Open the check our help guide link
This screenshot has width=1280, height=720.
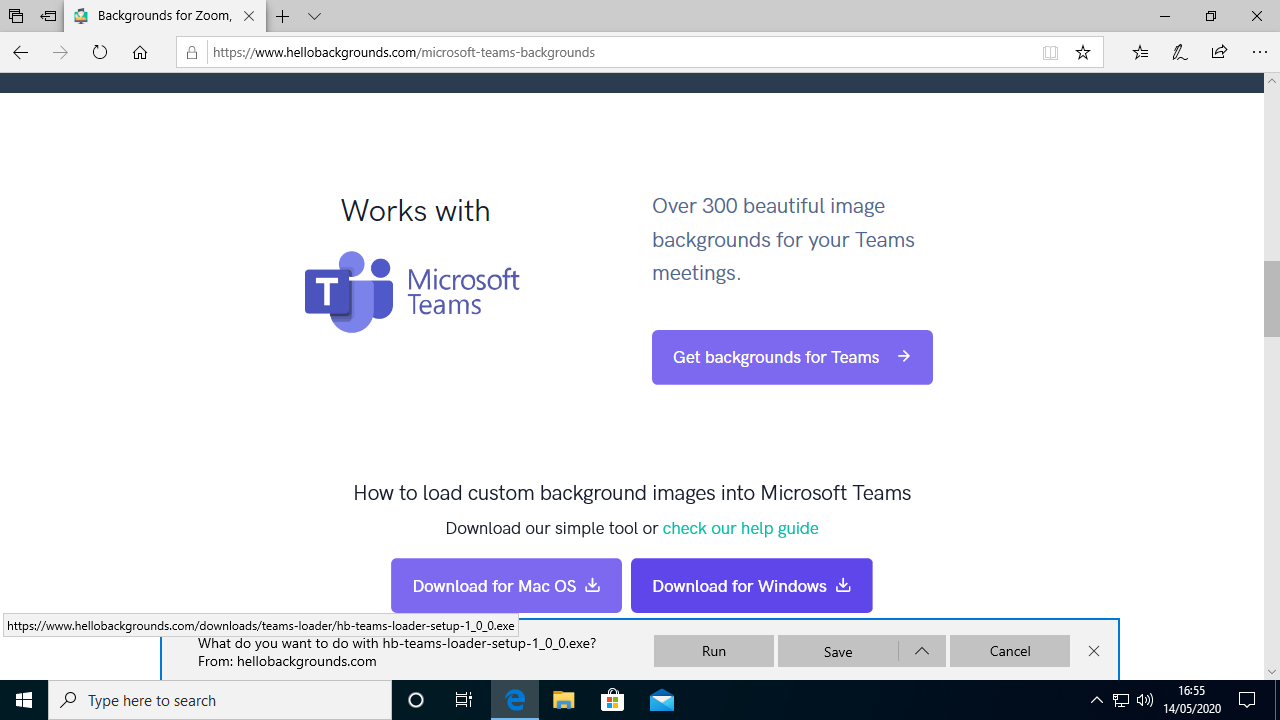coord(740,528)
